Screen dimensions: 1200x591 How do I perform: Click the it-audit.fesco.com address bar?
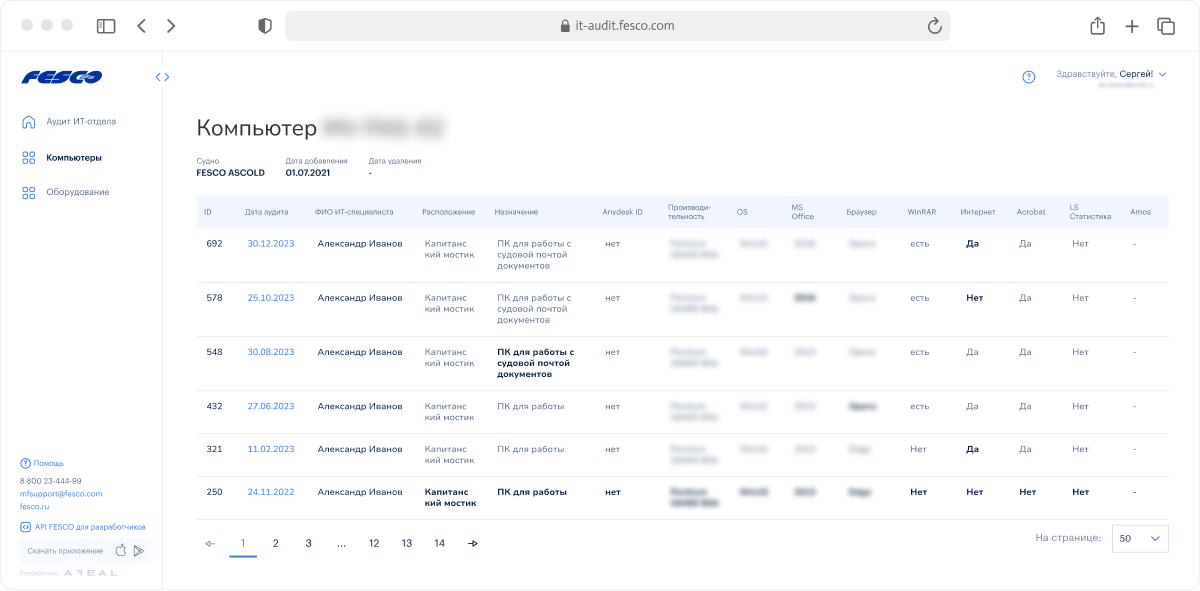coord(617,26)
